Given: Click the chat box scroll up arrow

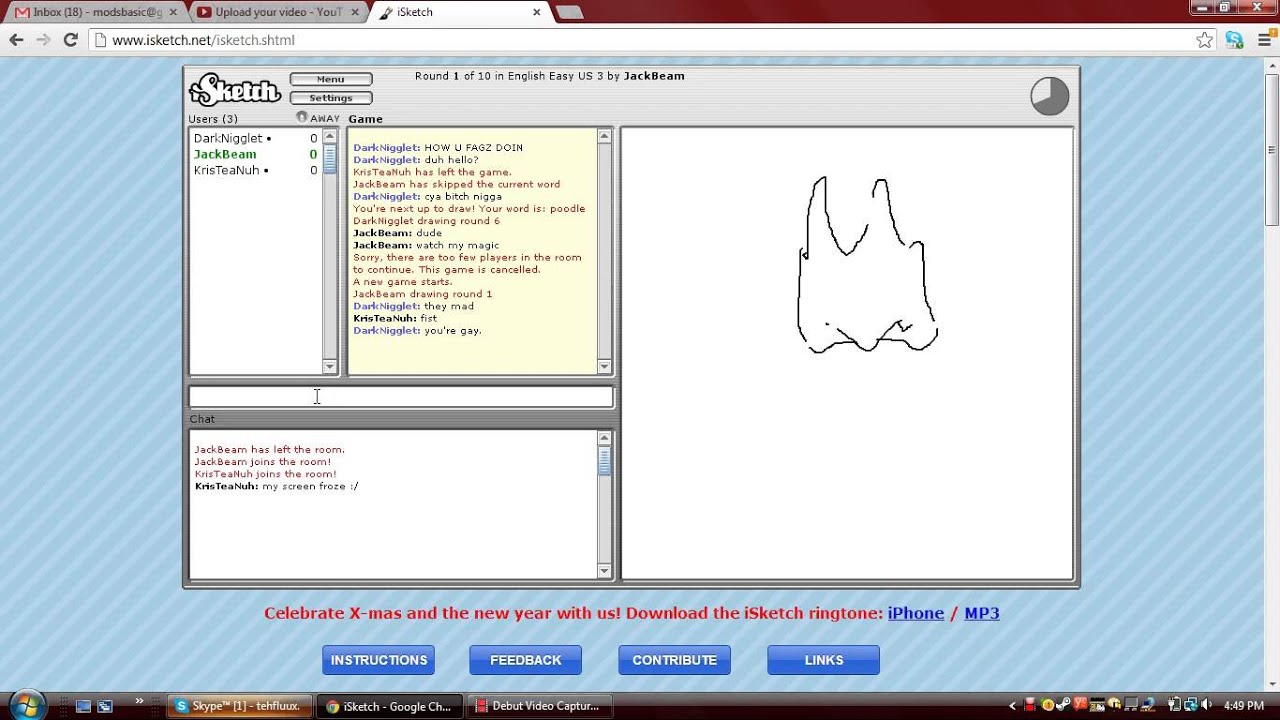Looking at the screenshot, I should click(x=604, y=438).
